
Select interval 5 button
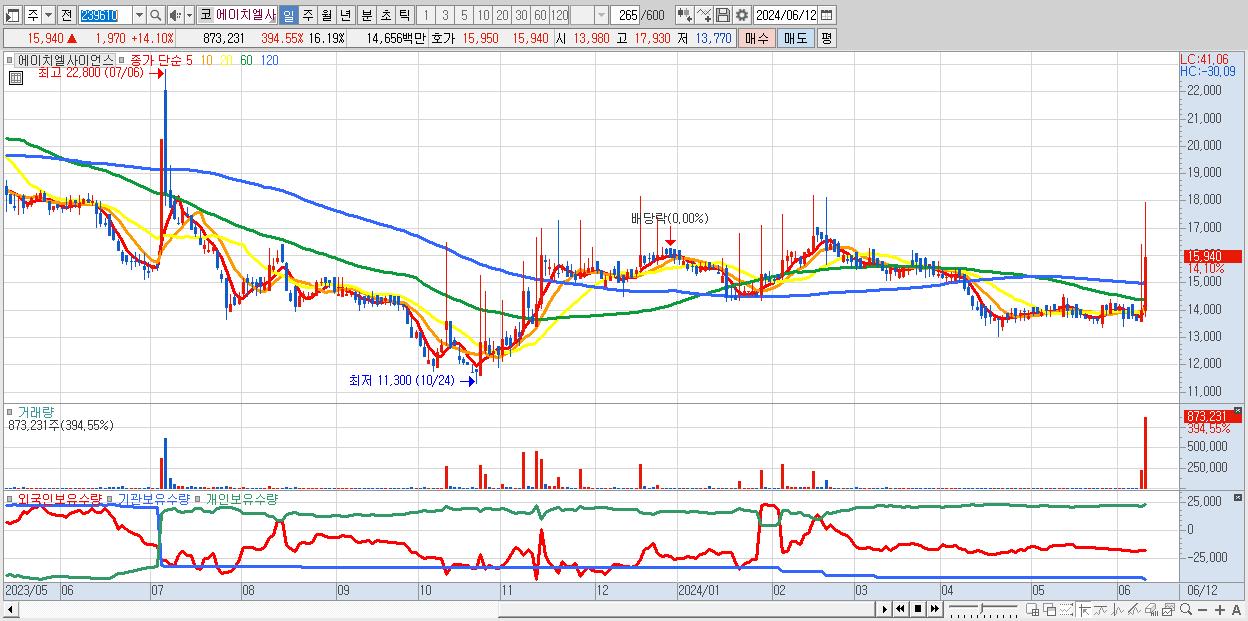tap(464, 15)
